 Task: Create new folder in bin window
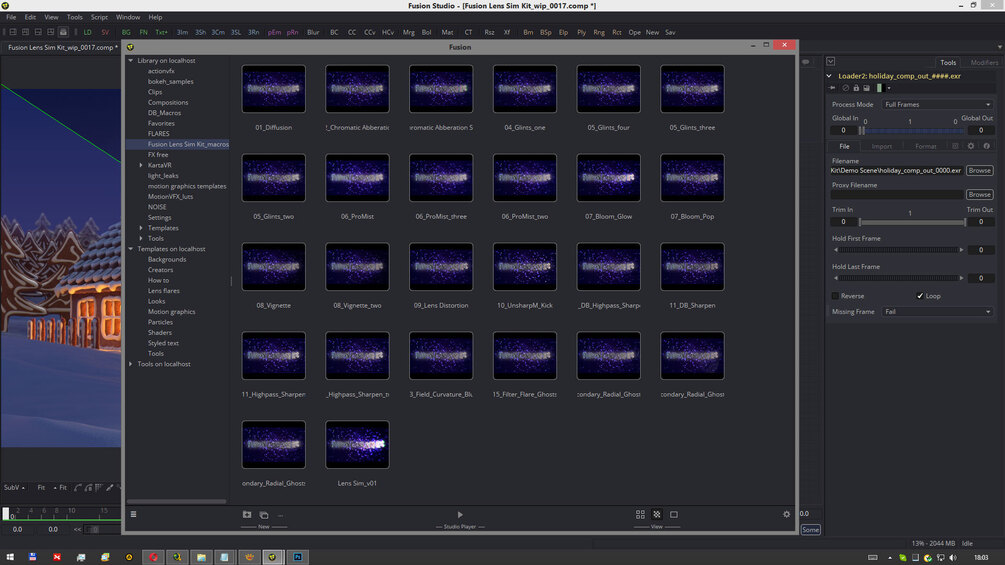pyautogui.click(x=247, y=514)
